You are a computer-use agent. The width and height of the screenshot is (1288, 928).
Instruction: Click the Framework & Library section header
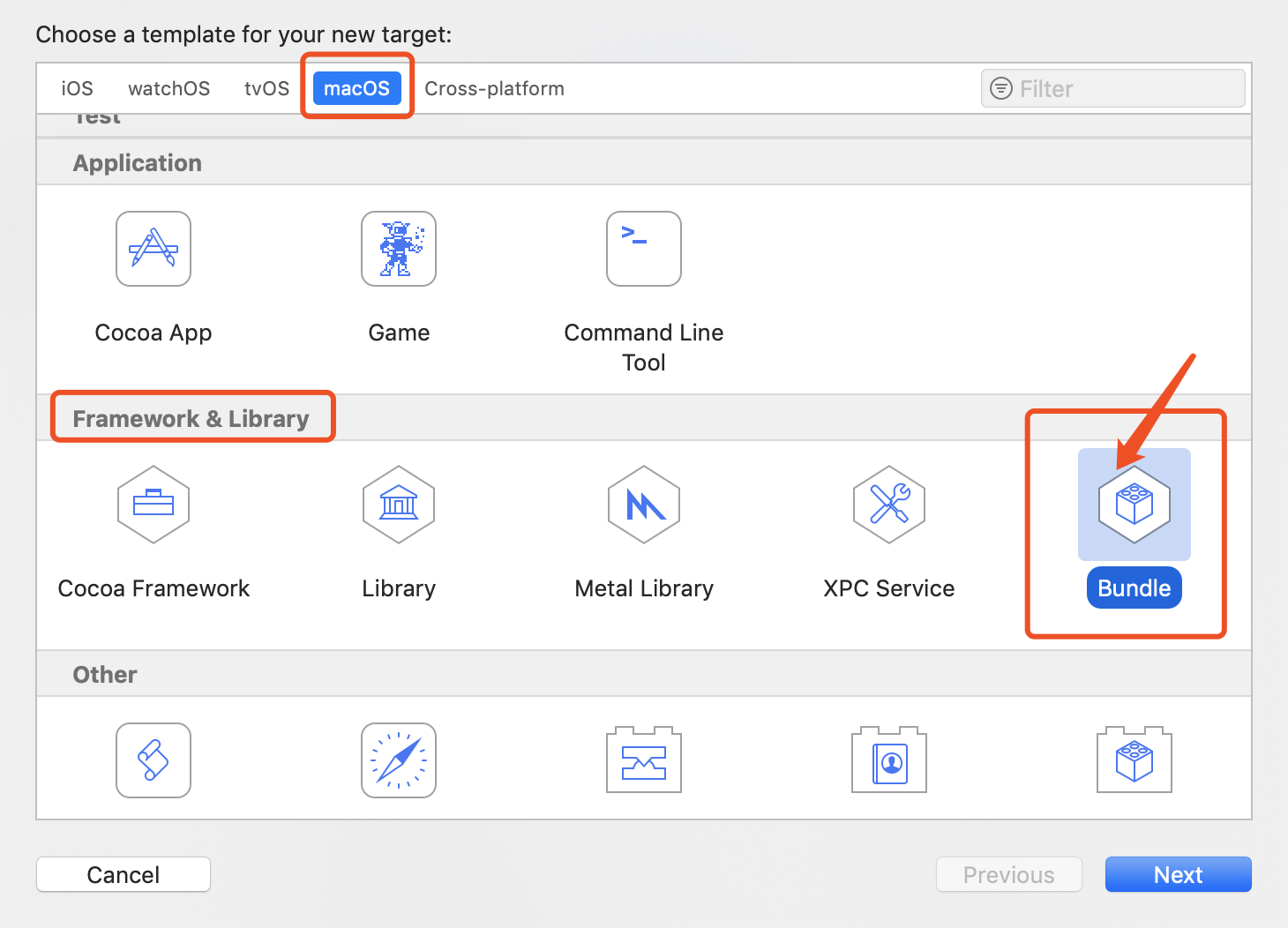191,419
